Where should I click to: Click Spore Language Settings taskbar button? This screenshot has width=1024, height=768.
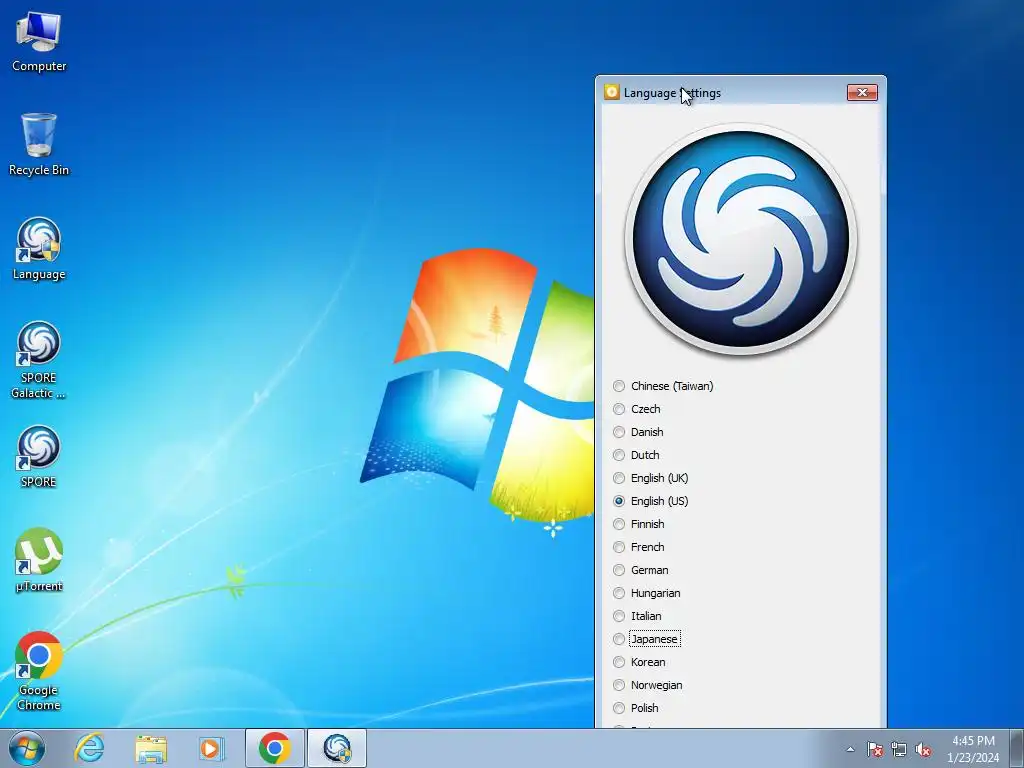coord(337,748)
